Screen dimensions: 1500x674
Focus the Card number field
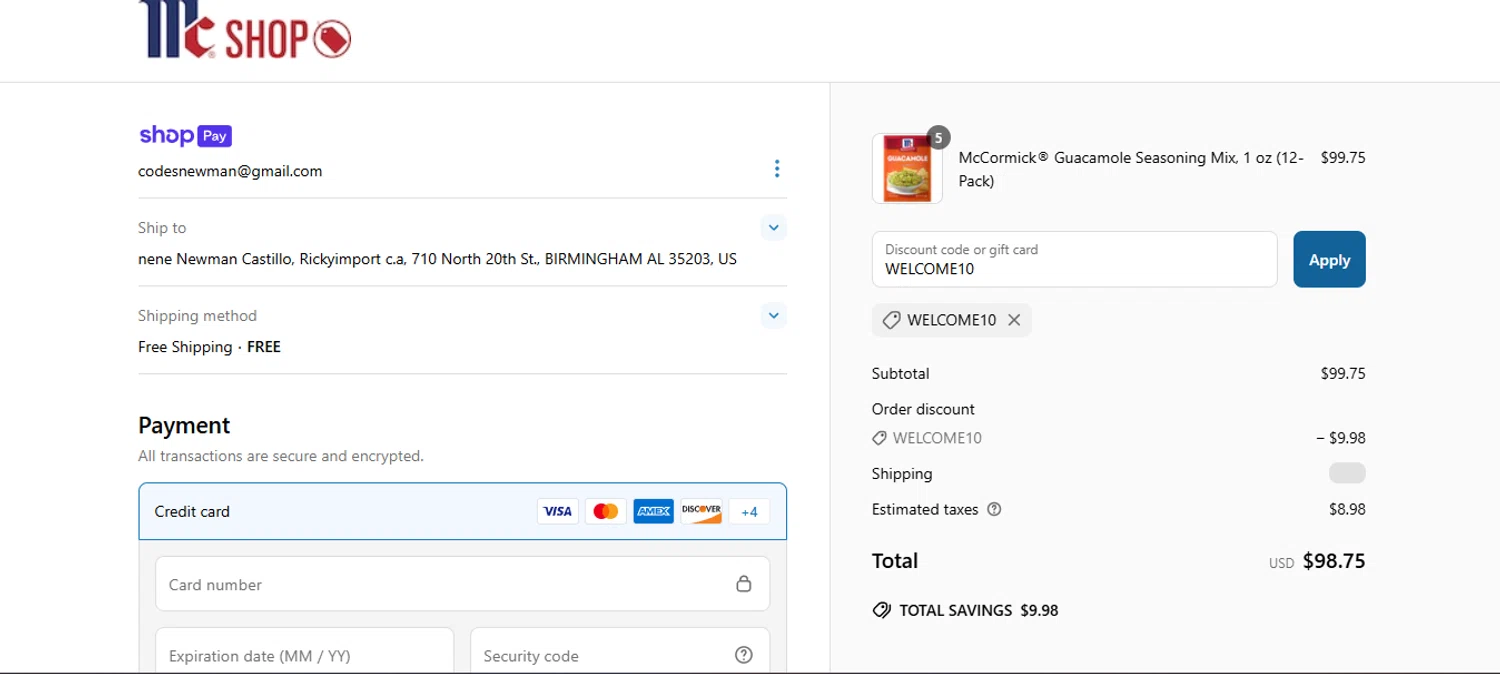point(462,584)
